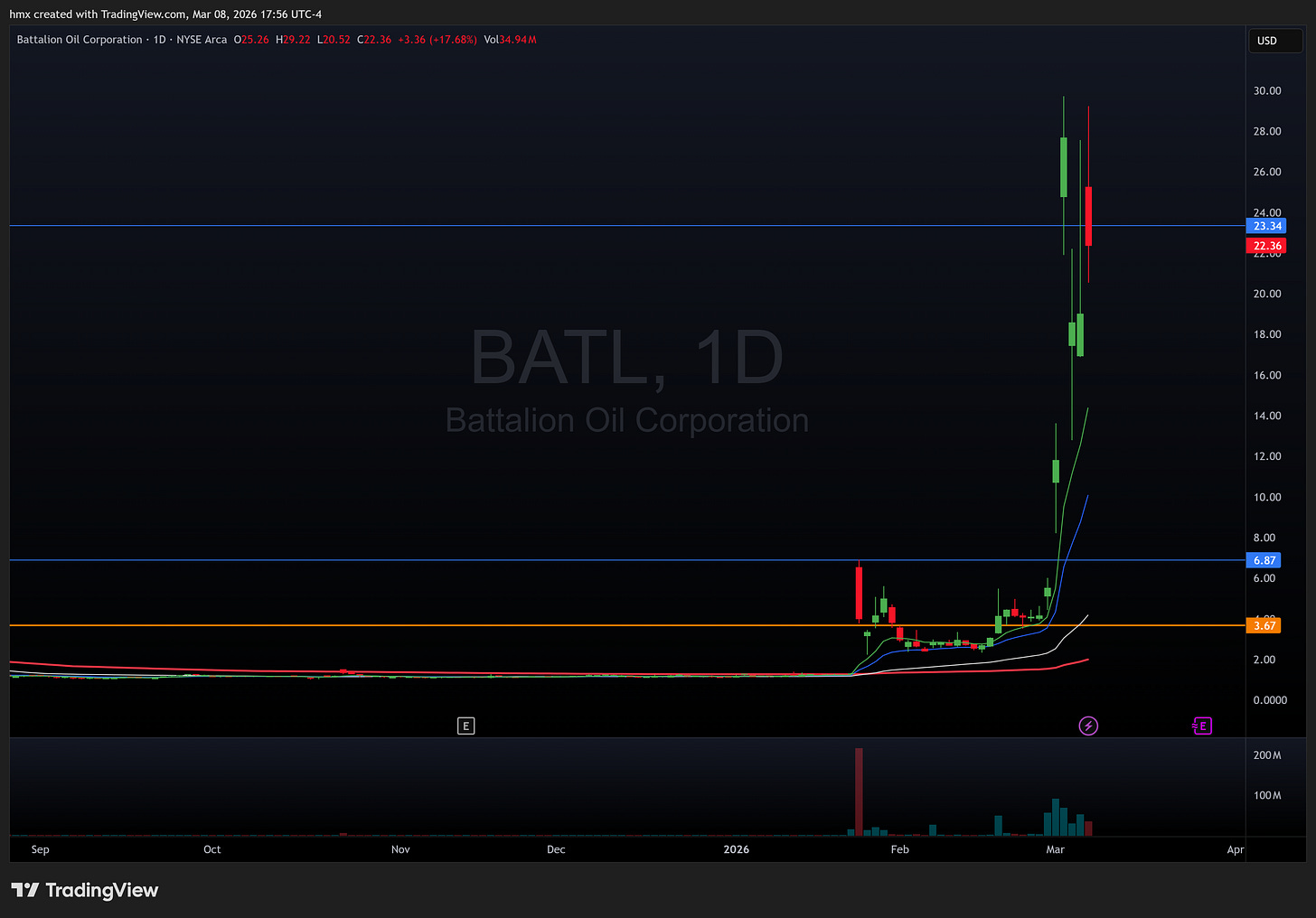This screenshot has height=918, width=1316.
Task: Click the Mar label on time axis
Action: point(1055,849)
